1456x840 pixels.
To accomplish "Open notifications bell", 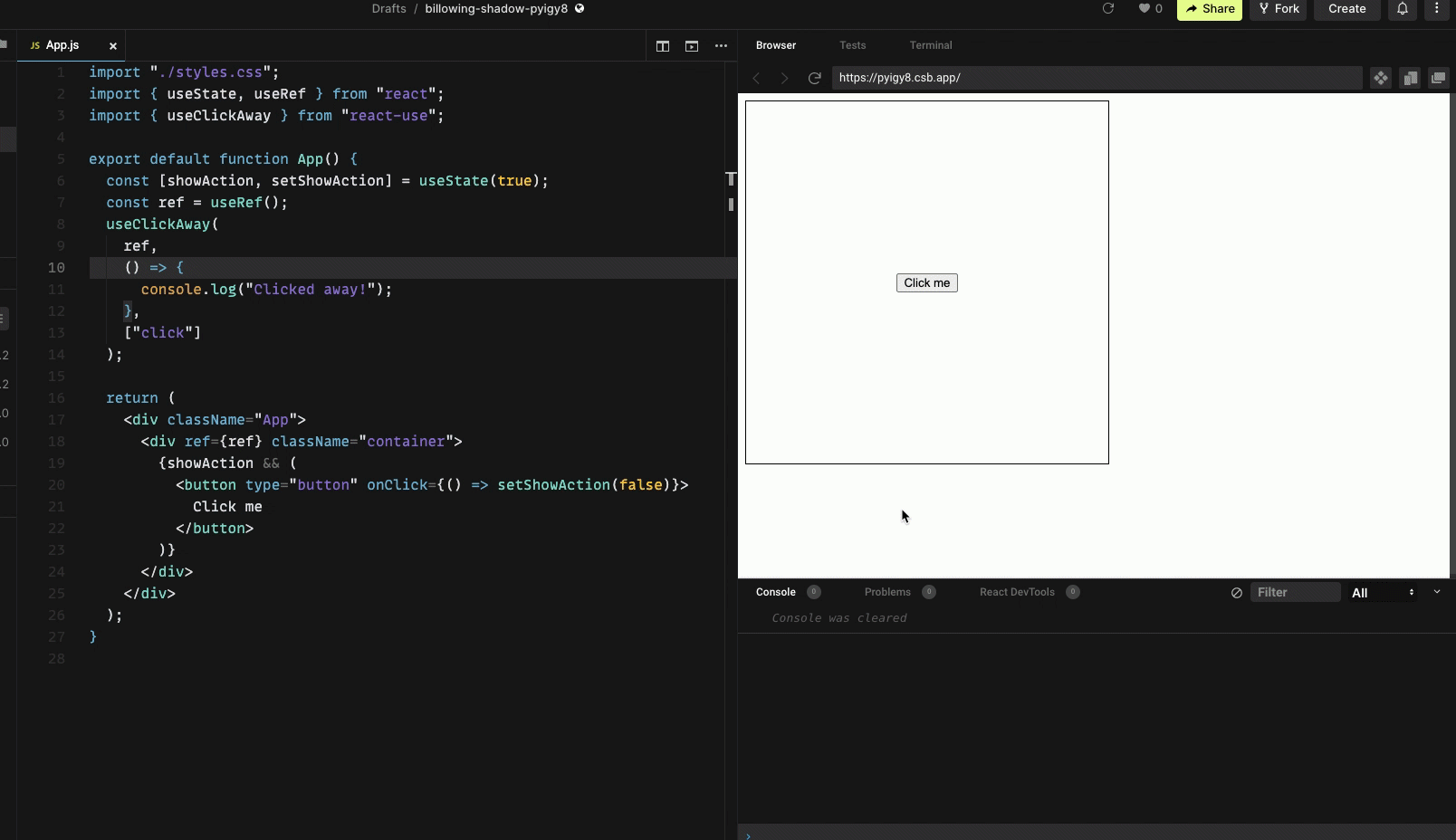I will click(x=1402, y=8).
